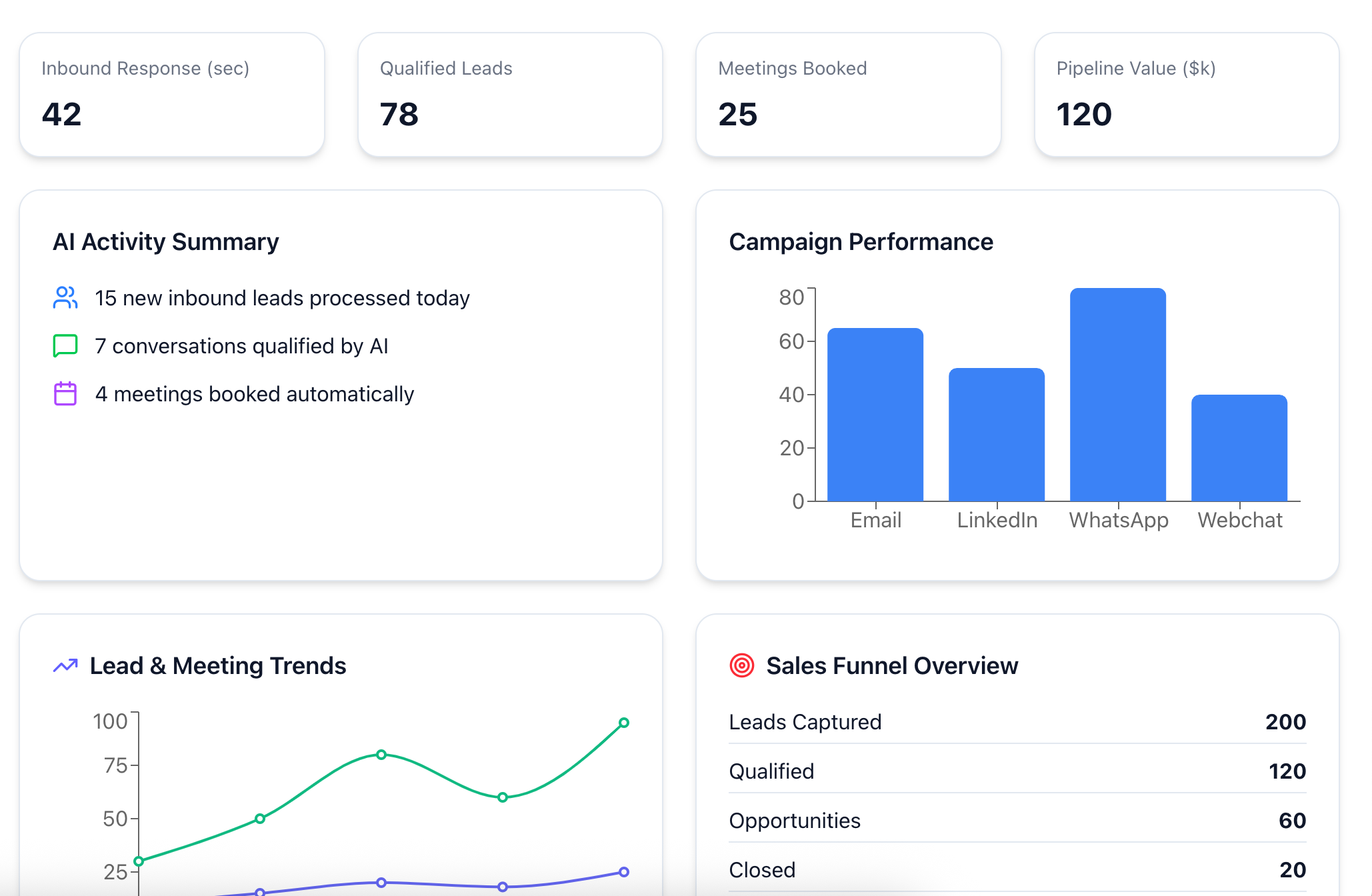Click the LinkedIn bar in the chart
Viewport: 1372px width, 896px height.
pos(996,435)
